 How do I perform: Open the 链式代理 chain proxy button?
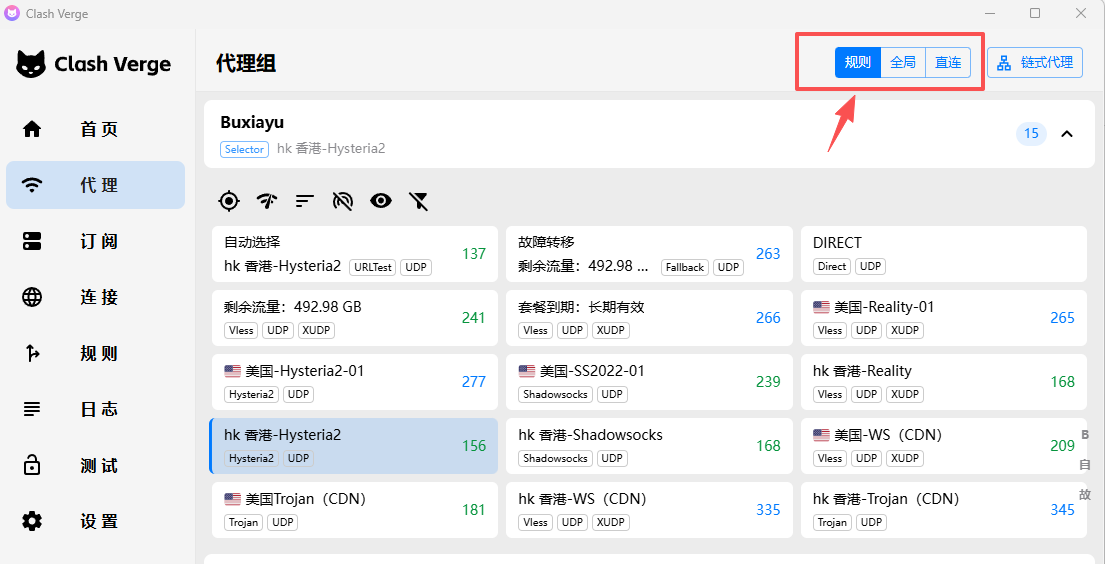(1035, 62)
